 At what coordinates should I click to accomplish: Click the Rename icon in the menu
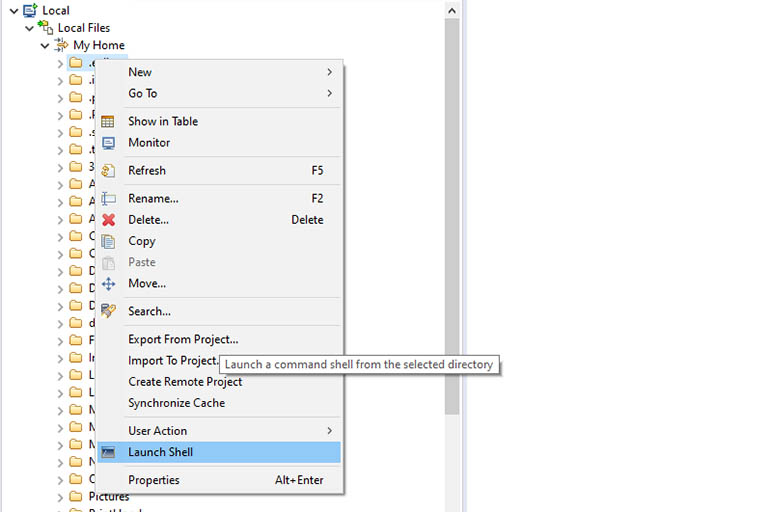click(x=108, y=198)
